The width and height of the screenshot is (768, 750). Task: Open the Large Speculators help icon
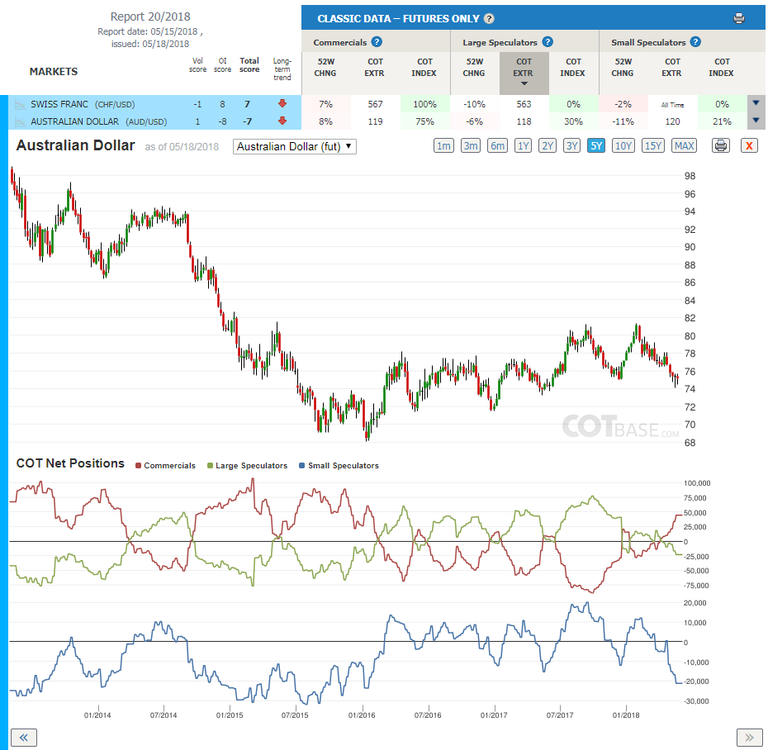pyautogui.click(x=548, y=42)
